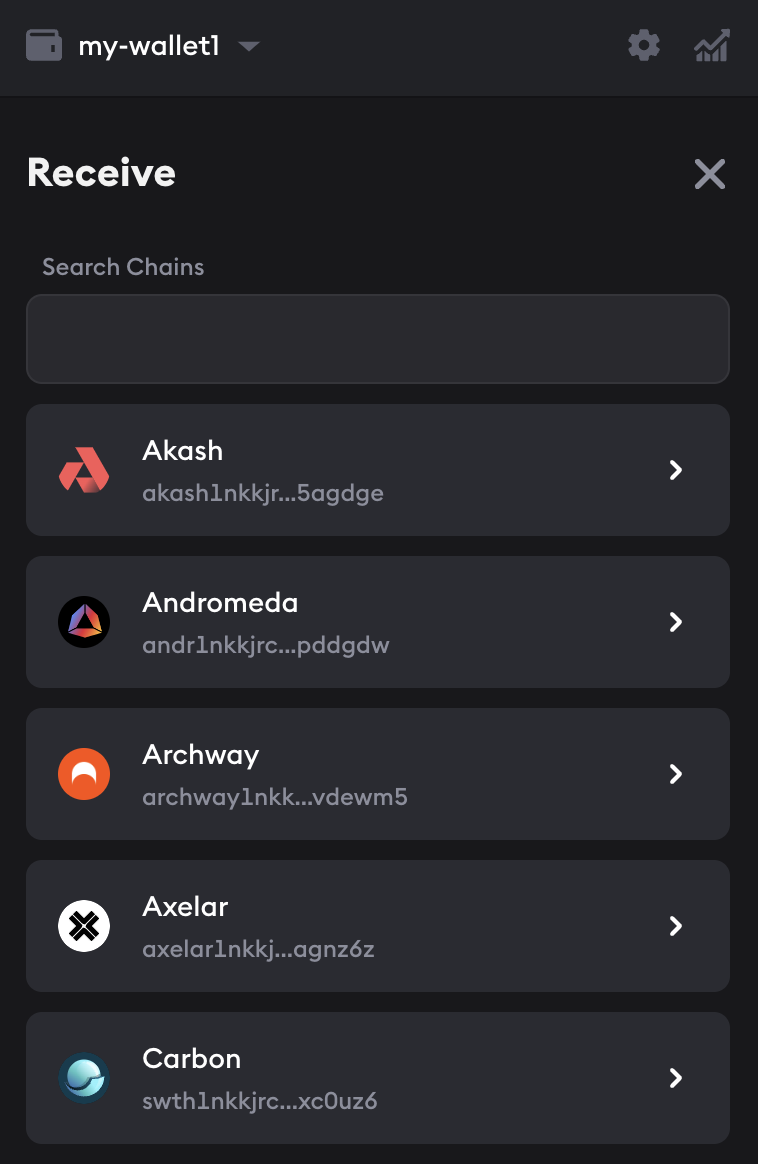Click the Andromeda chain logo

point(84,622)
